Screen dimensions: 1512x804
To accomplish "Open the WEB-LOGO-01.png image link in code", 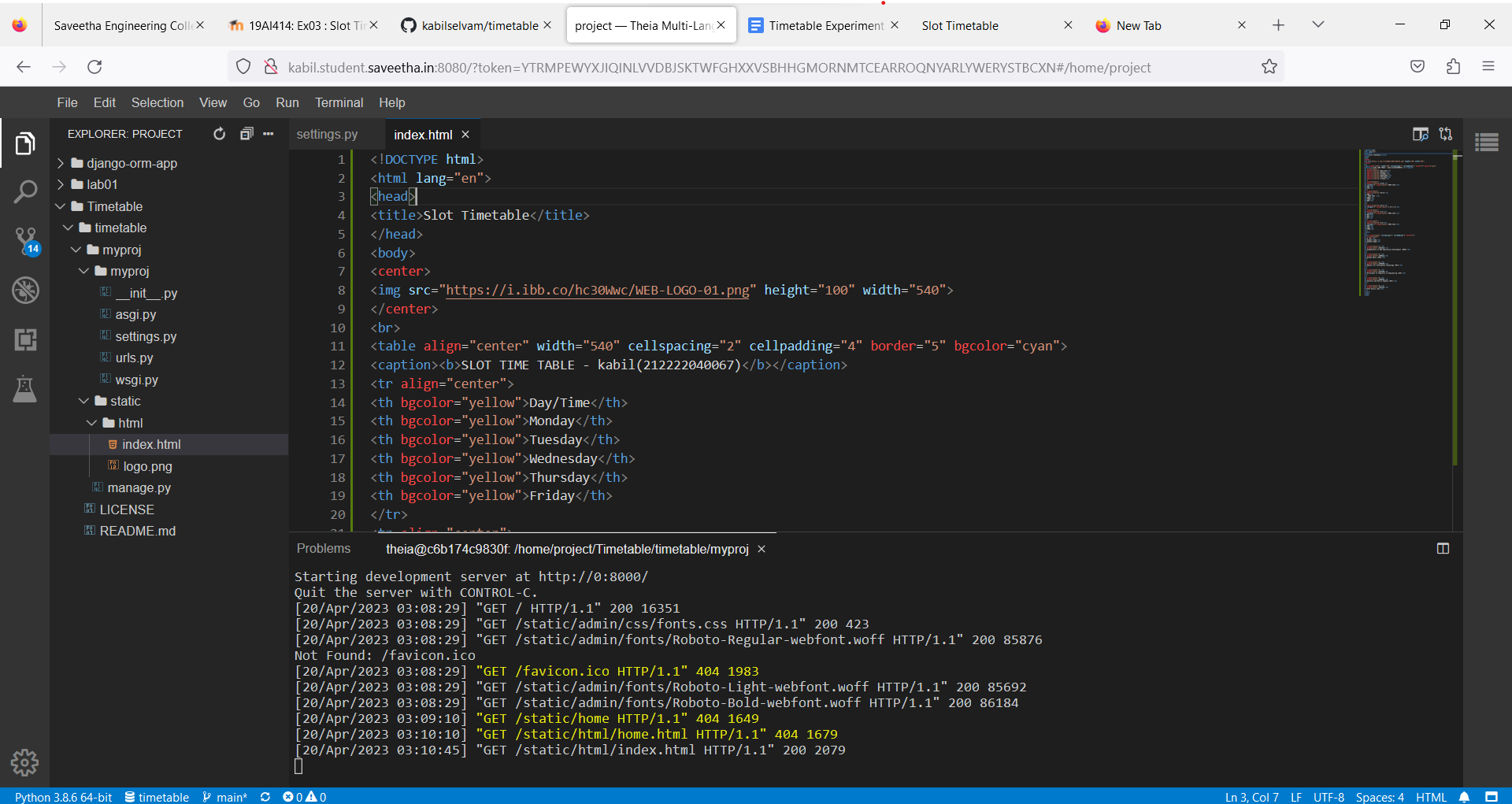I will (x=597, y=291).
